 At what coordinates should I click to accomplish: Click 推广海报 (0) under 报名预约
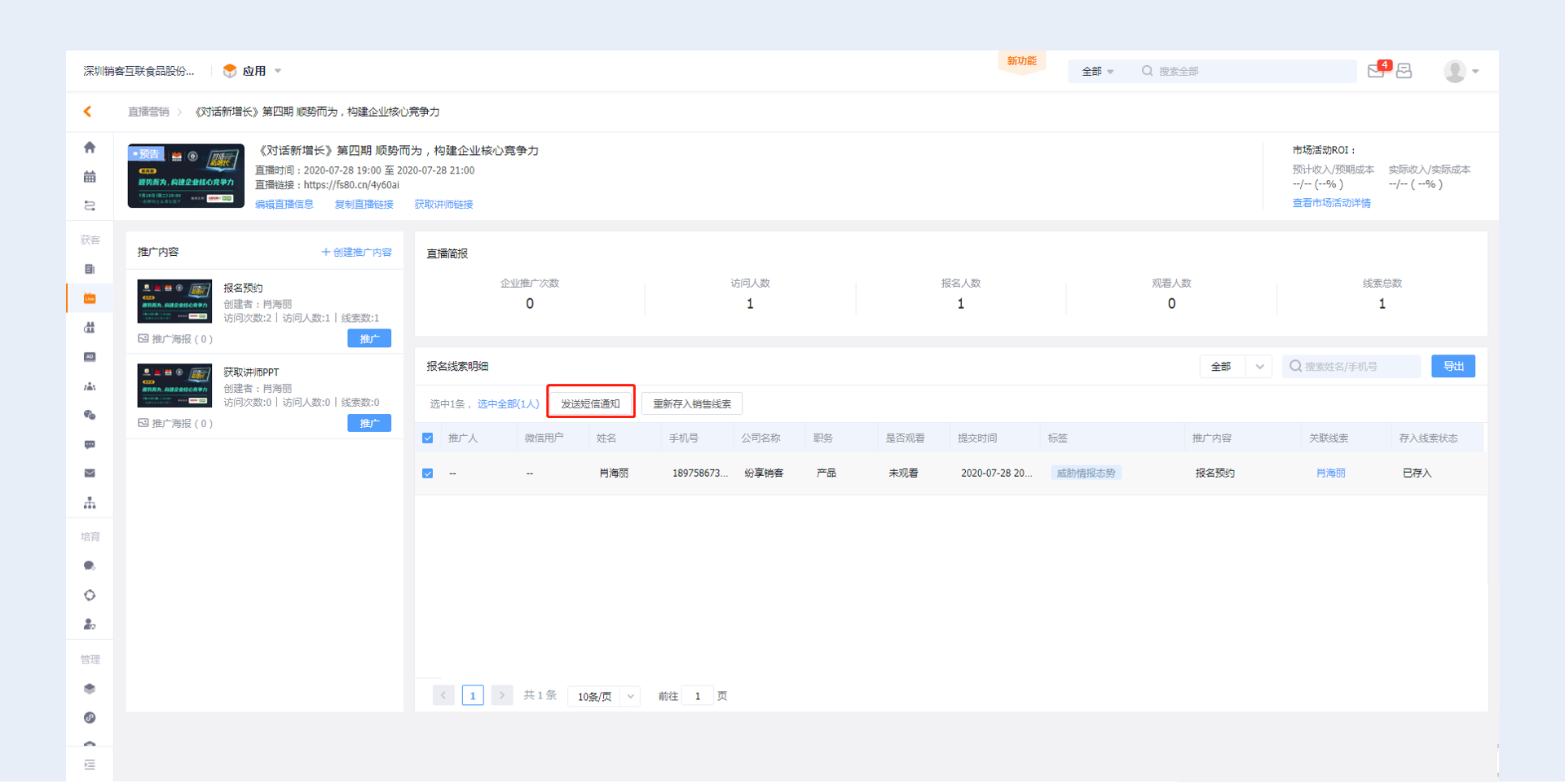coord(175,339)
